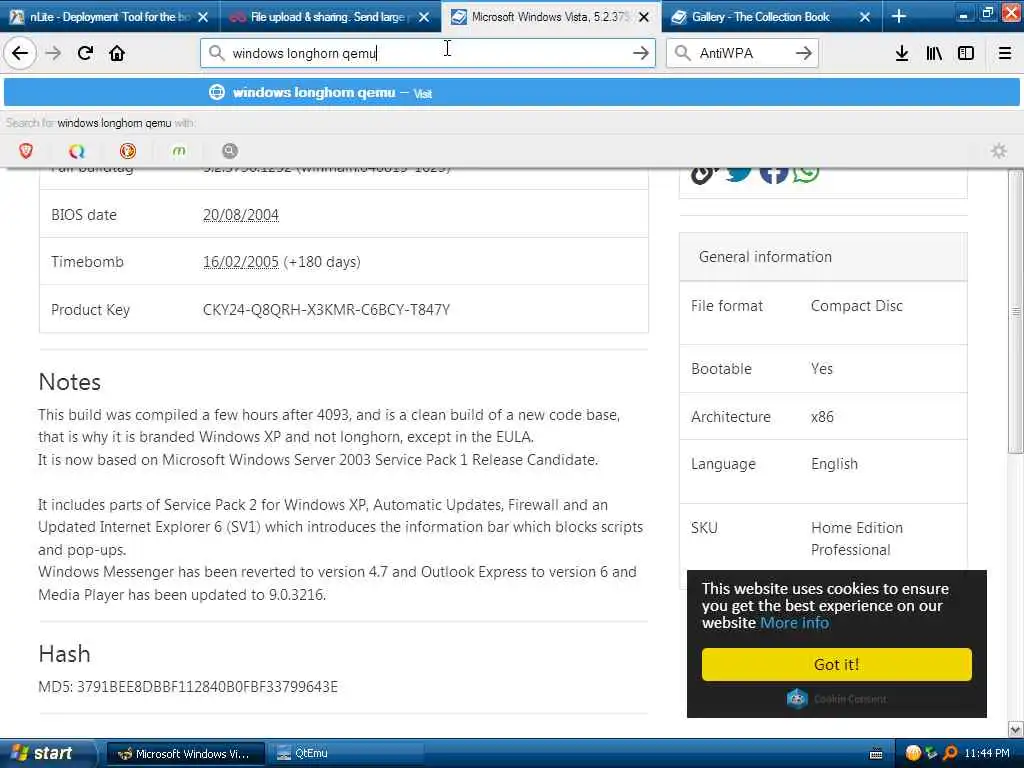The width and height of the screenshot is (1024, 768).
Task: Click the page vertical scrollbar thumb
Action: point(1016,312)
